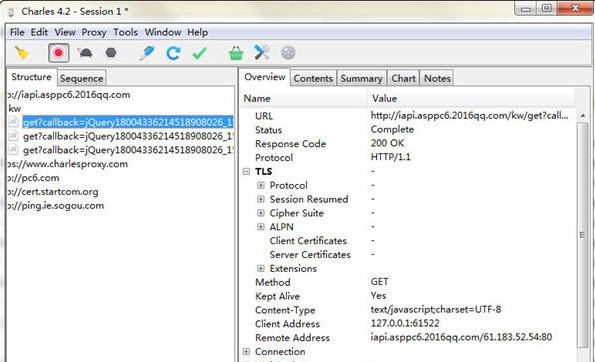Expand the ALPN row
This screenshot has width=595, height=362.
pyautogui.click(x=261, y=227)
